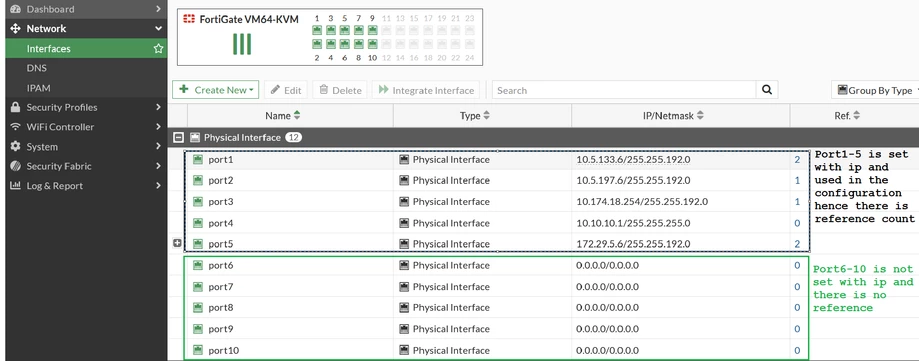Select Interfaces in the sidebar
The image size is (919, 361).
pyautogui.click(x=86, y=49)
